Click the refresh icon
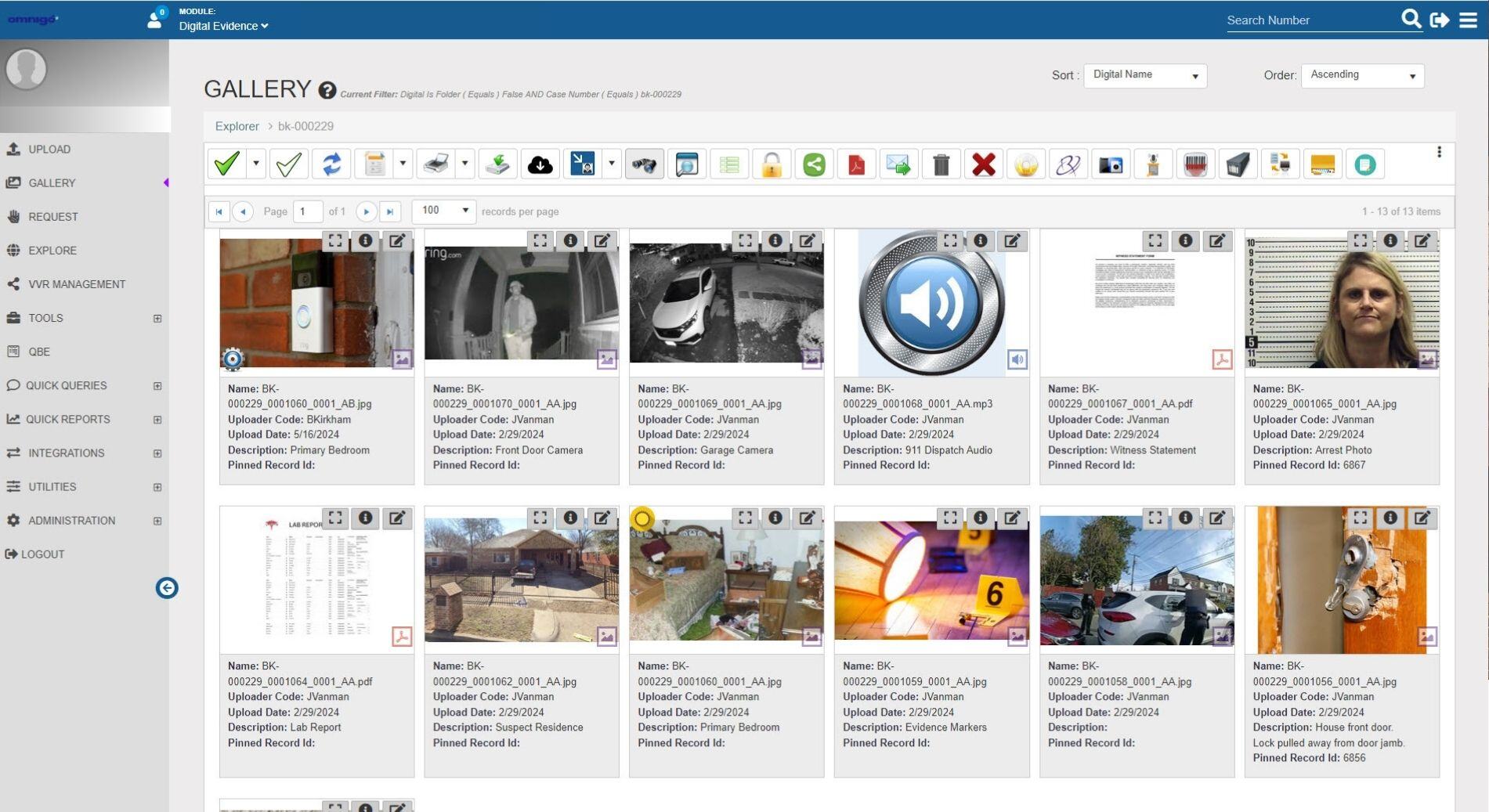 pos(332,163)
